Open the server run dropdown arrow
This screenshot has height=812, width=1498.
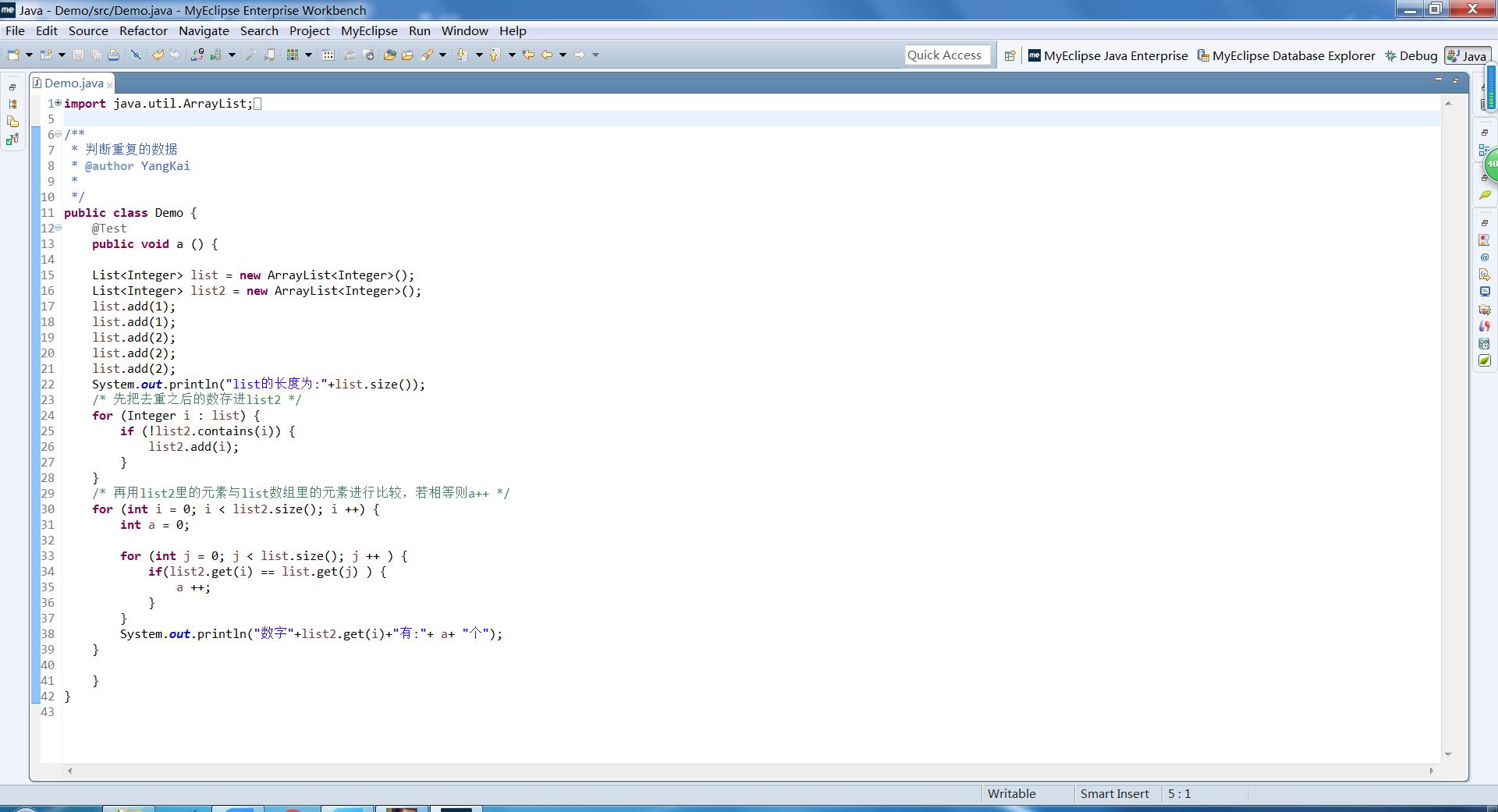pos(232,55)
